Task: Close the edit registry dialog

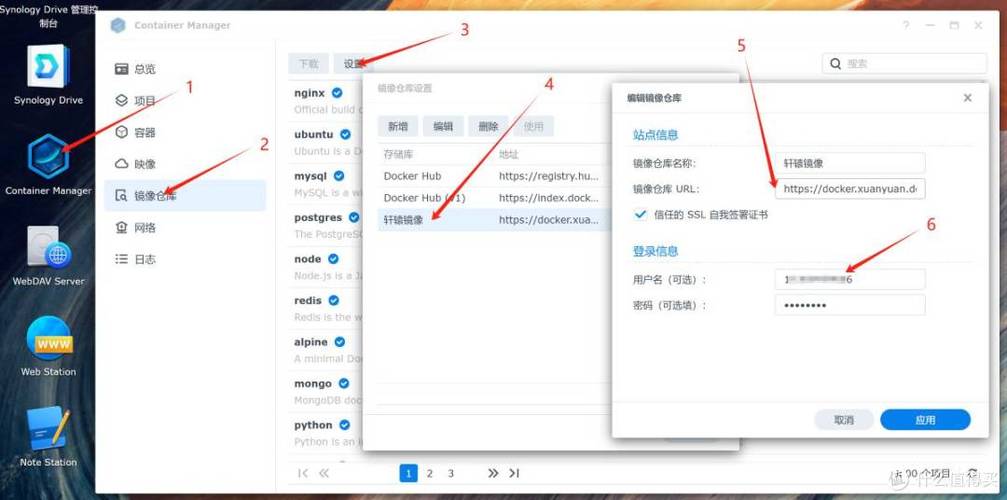Action: pyautogui.click(x=967, y=98)
